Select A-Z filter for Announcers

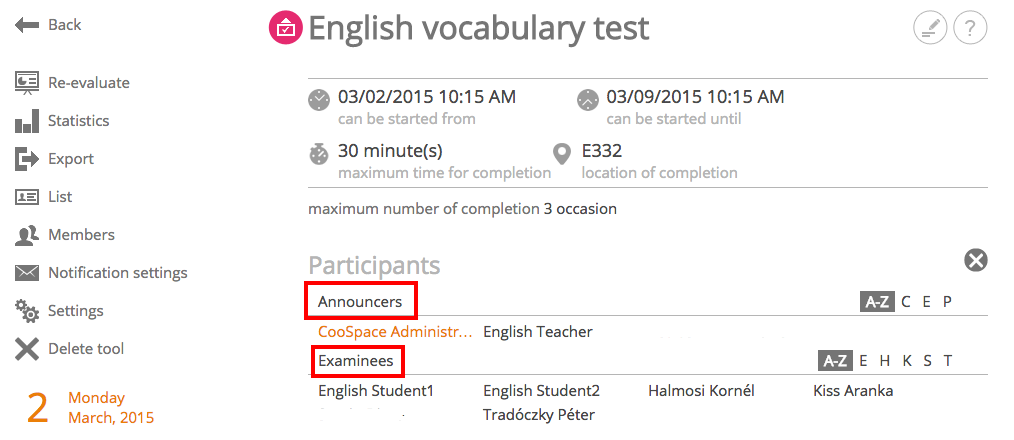[x=877, y=302]
